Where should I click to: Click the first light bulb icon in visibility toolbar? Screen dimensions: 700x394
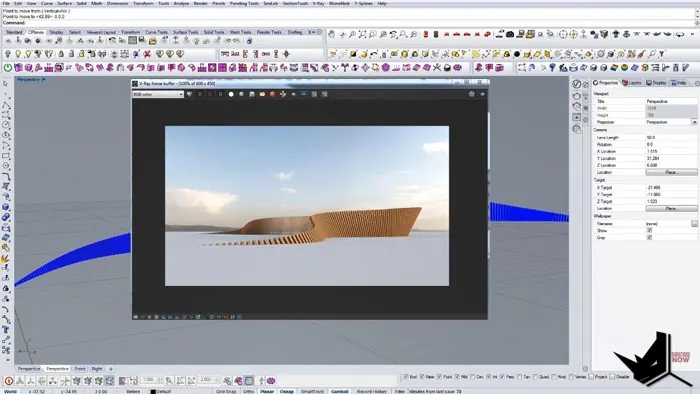8,54
